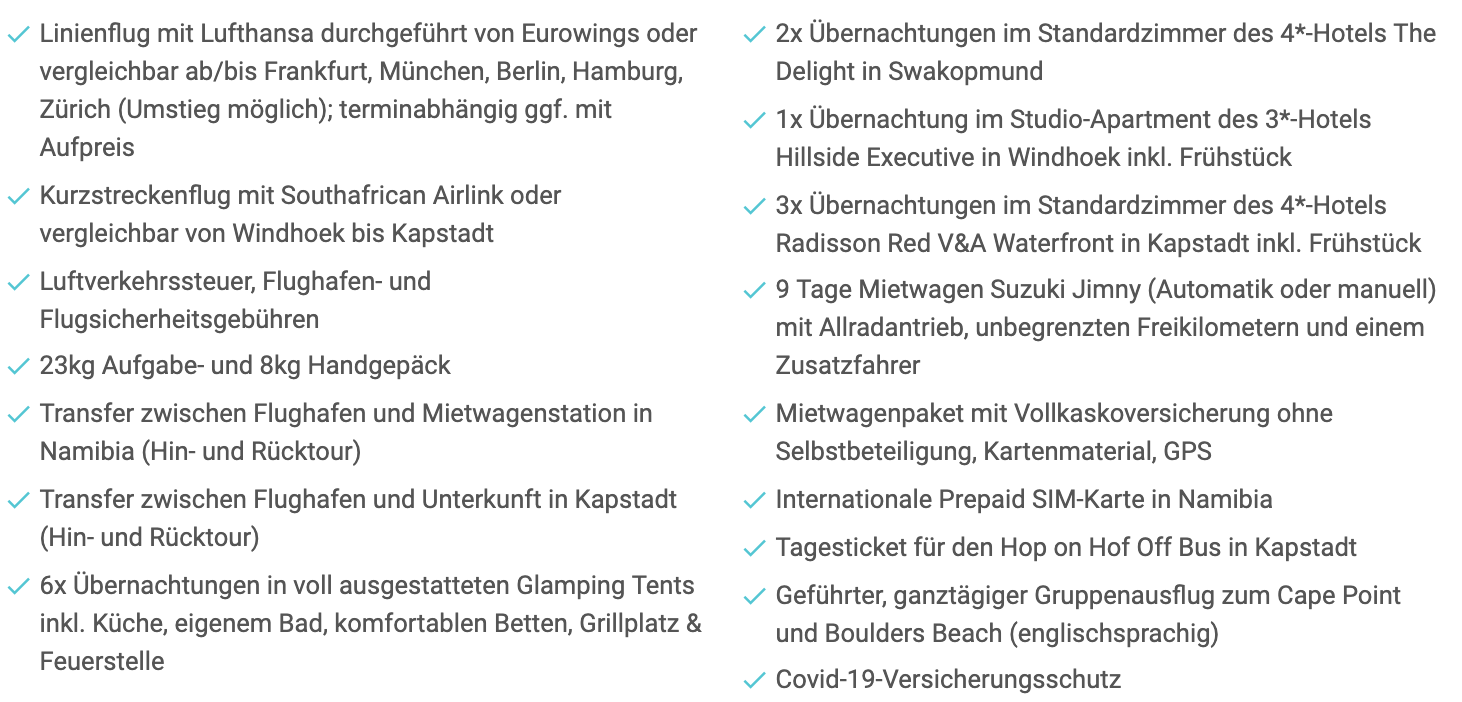Click the checkmark next to Prepaid SIM-Karte

coord(755,501)
